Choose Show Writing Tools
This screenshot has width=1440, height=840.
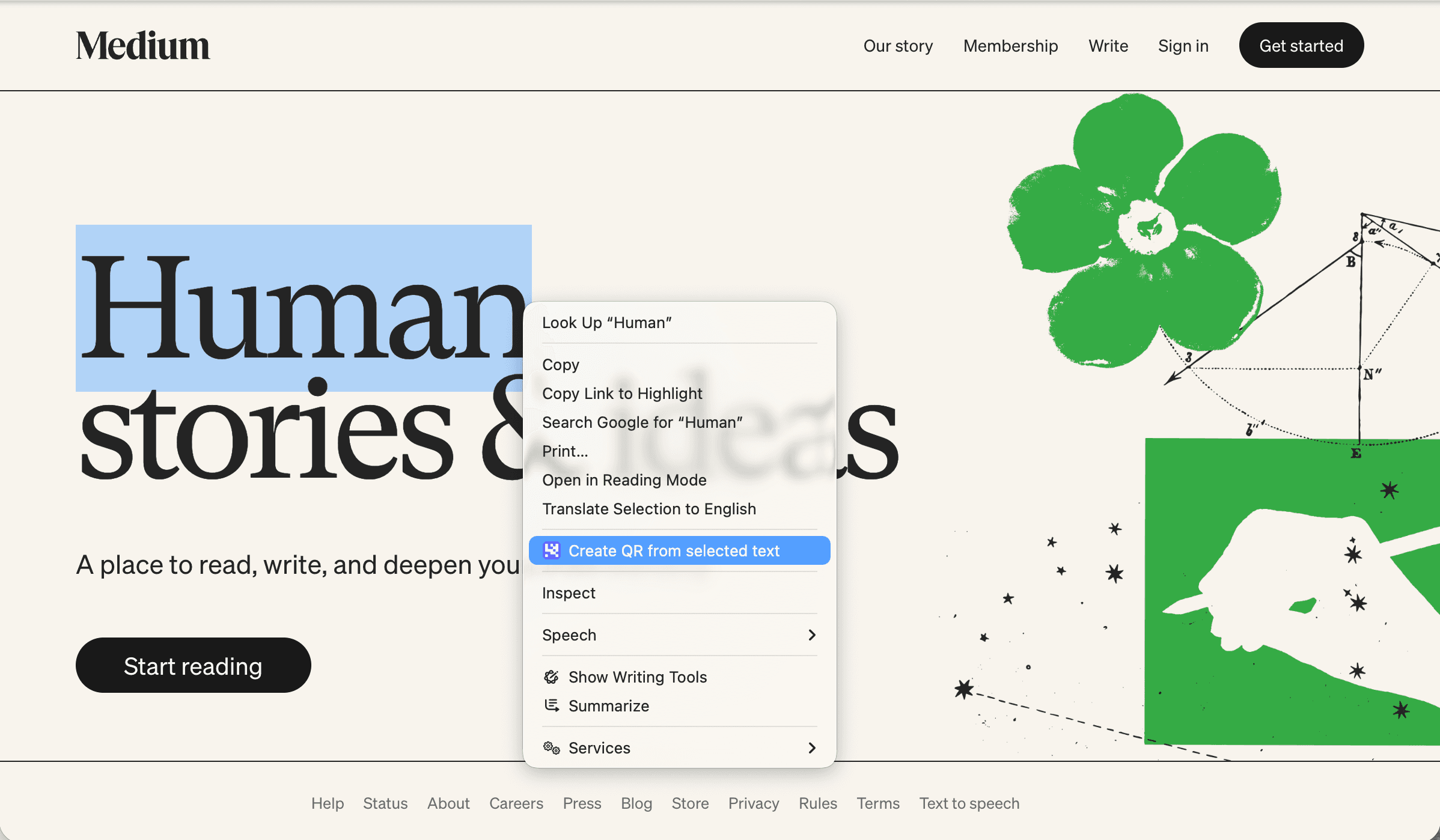coord(679,677)
